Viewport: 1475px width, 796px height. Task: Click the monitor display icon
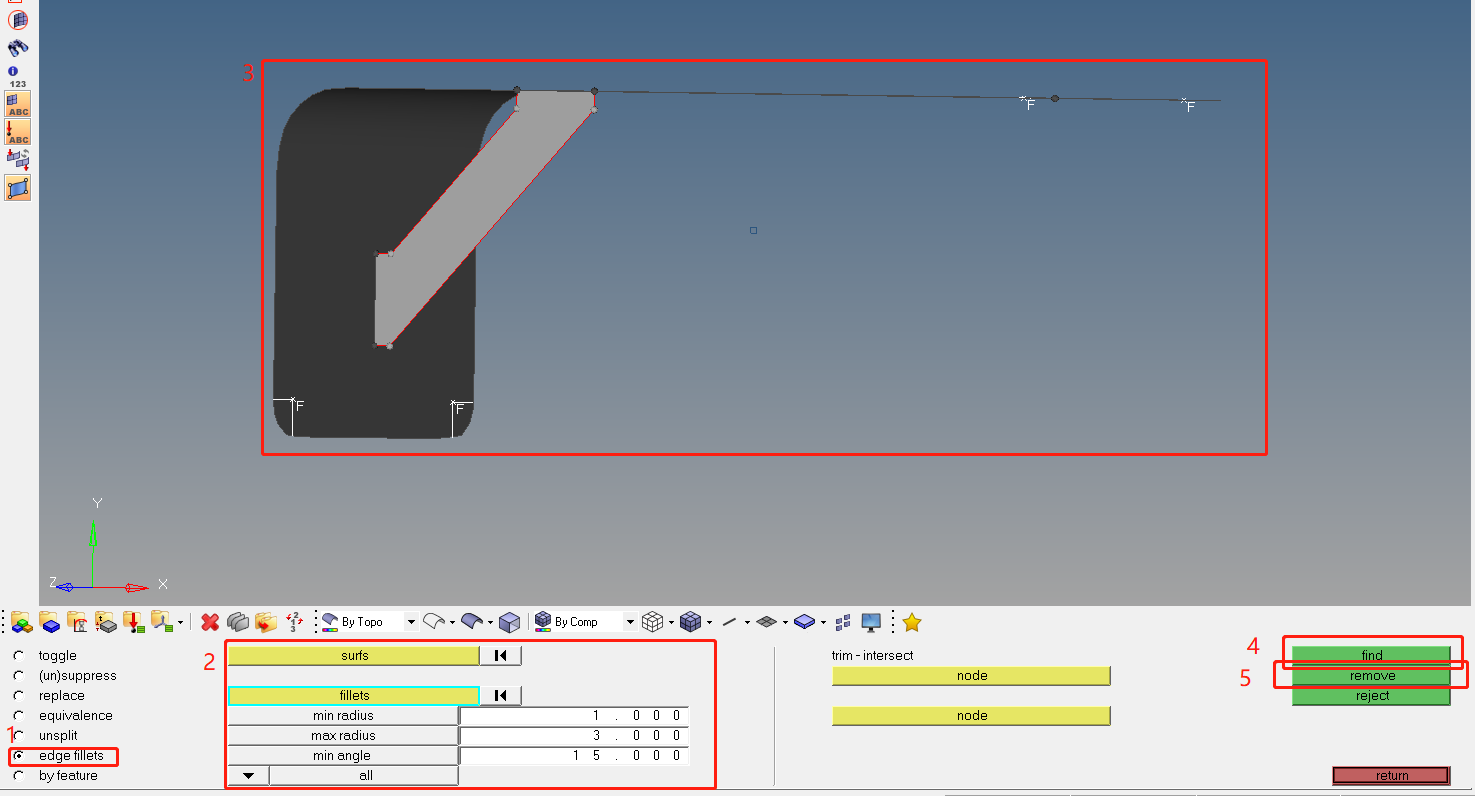pyautogui.click(x=871, y=622)
